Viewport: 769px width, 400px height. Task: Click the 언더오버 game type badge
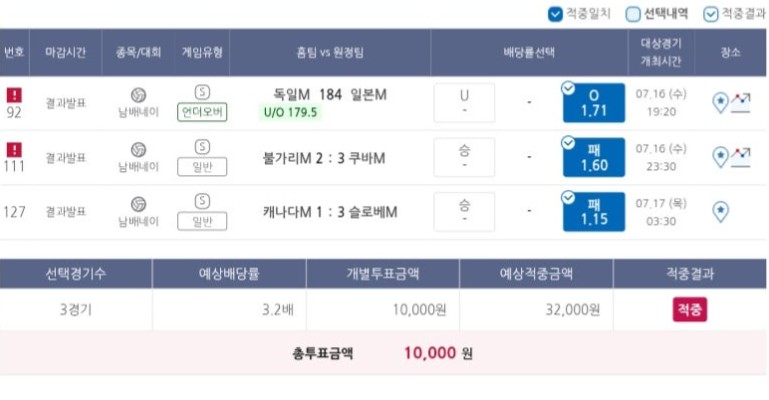pyautogui.click(x=202, y=112)
